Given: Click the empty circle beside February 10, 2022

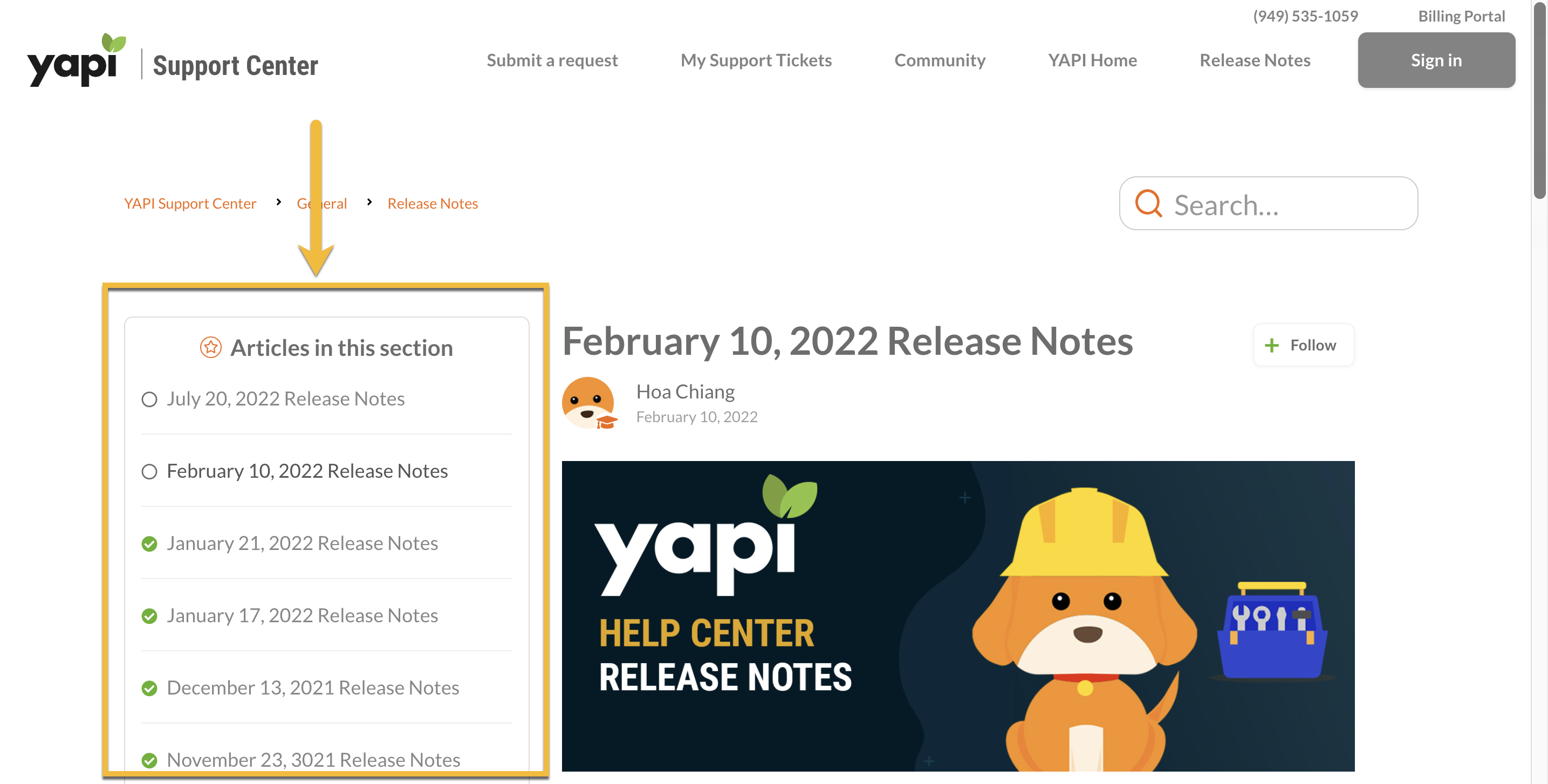Looking at the screenshot, I should [x=149, y=472].
